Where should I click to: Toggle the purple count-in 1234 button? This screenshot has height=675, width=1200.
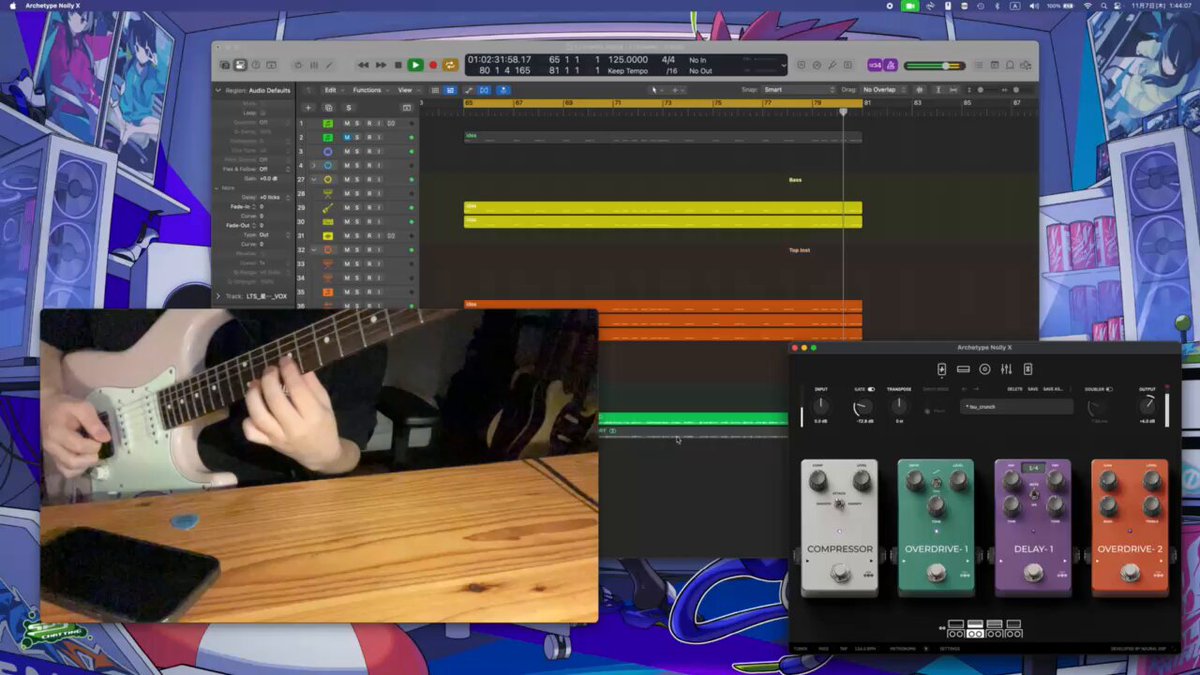(x=875, y=65)
